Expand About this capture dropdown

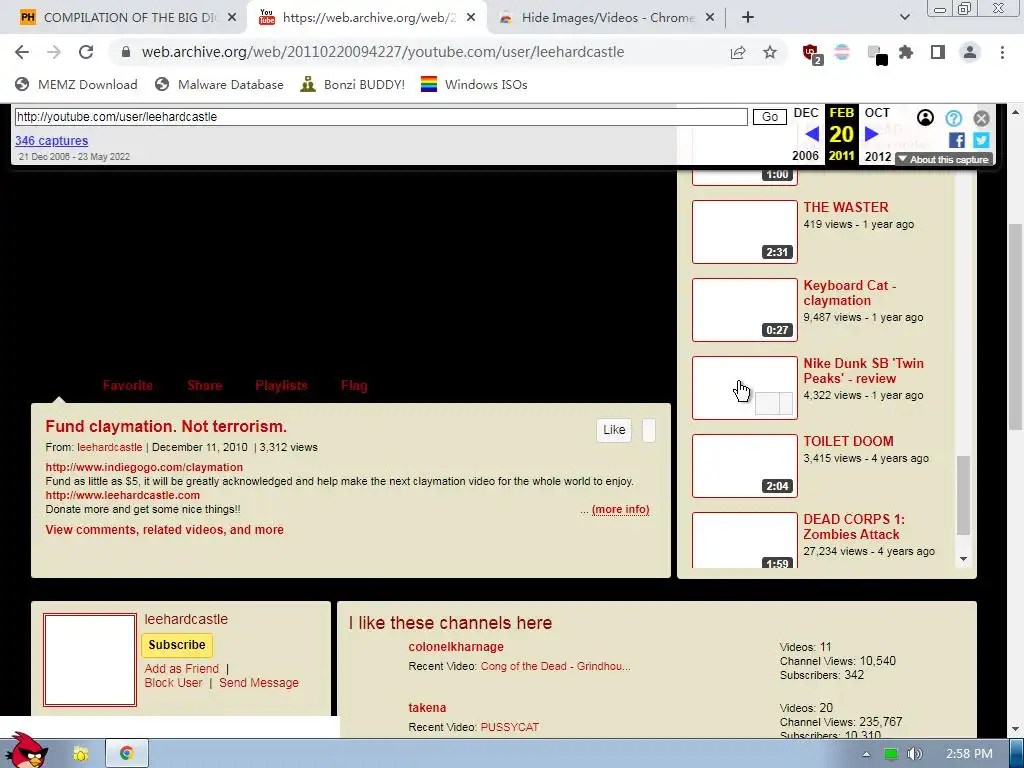pyautogui.click(x=944, y=159)
